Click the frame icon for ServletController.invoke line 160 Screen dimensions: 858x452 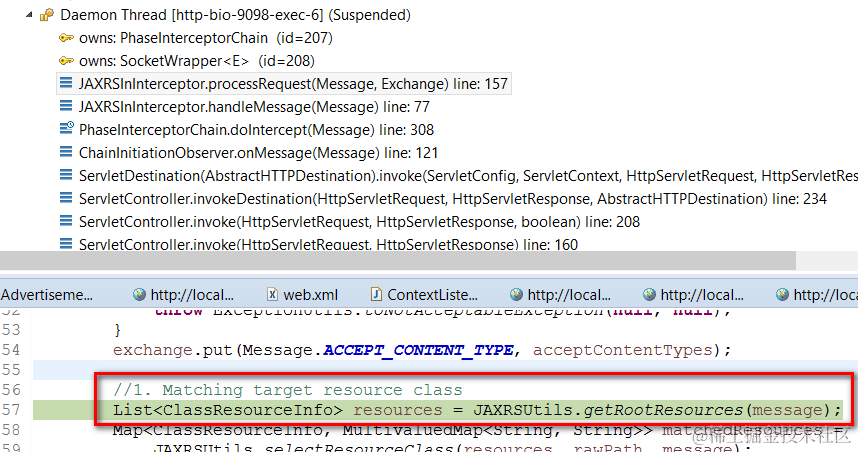(x=66, y=244)
